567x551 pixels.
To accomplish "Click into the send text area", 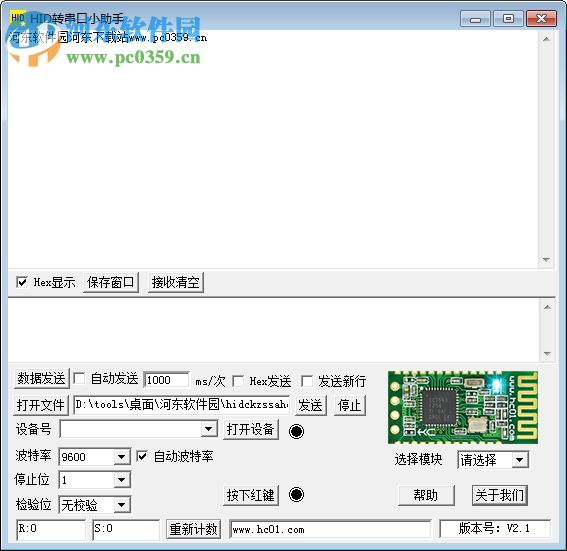I will coord(274,330).
